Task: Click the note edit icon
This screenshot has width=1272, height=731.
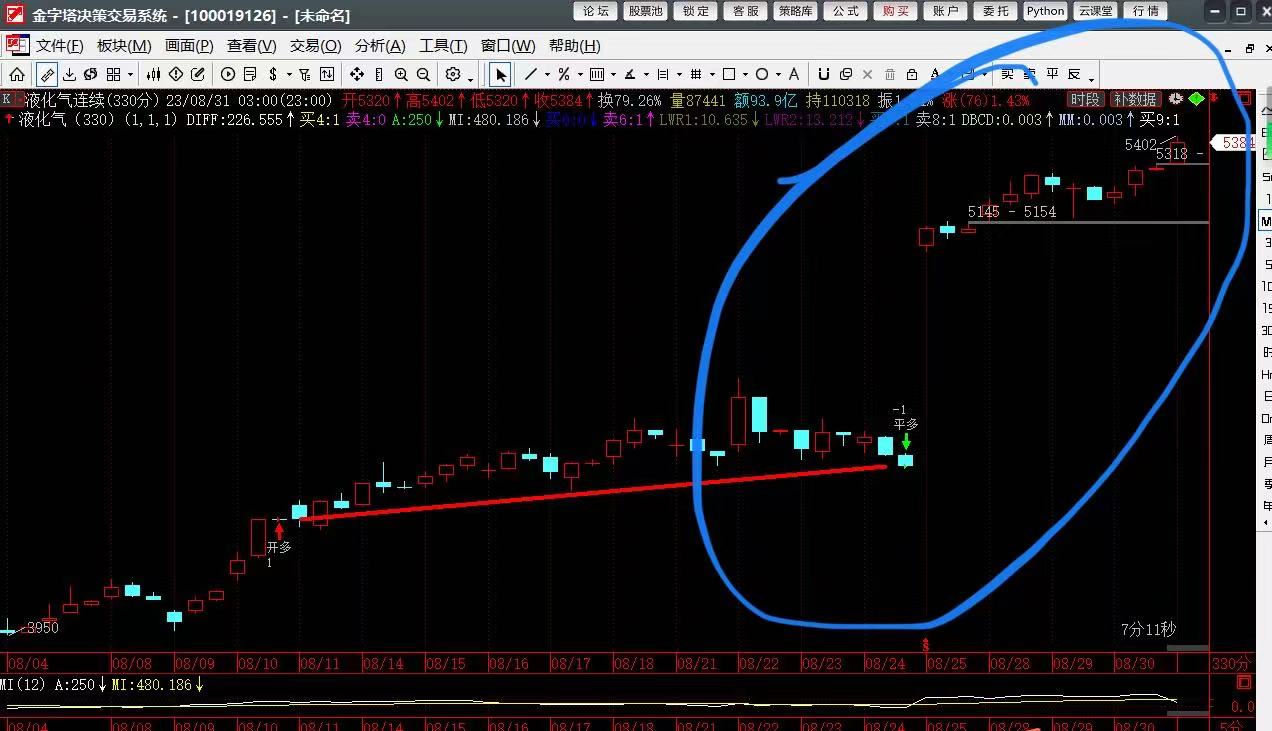Action: [197, 74]
